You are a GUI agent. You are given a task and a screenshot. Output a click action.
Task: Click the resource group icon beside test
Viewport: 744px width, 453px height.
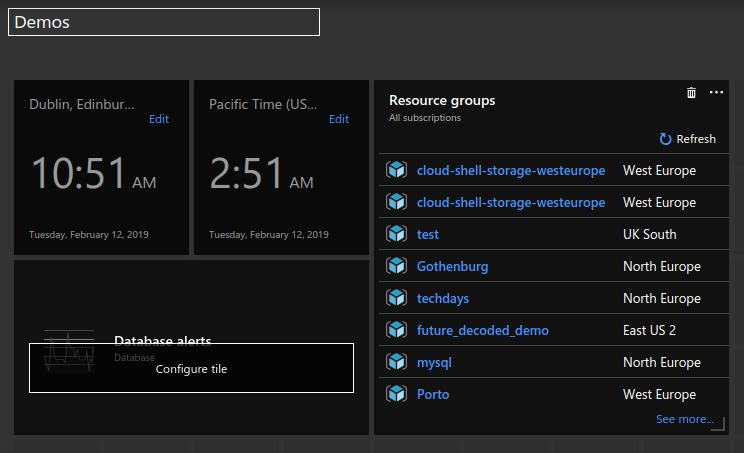396,234
